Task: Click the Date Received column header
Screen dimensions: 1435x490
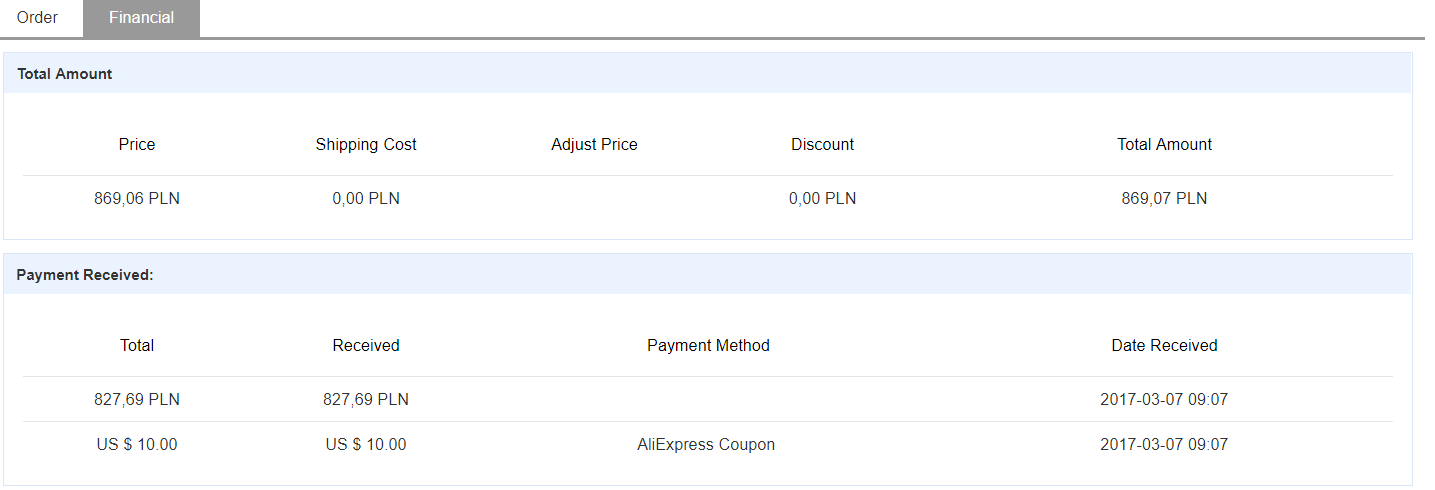Action: [x=1164, y=345]
